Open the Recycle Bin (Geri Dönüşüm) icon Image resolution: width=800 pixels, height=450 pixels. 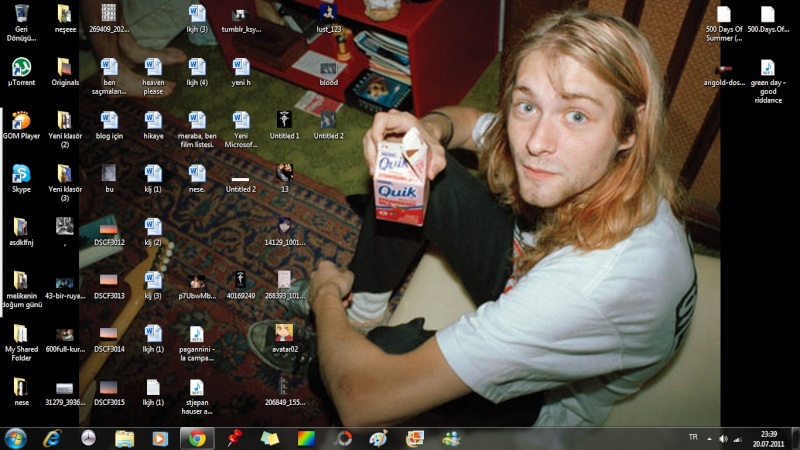point(21,23)
